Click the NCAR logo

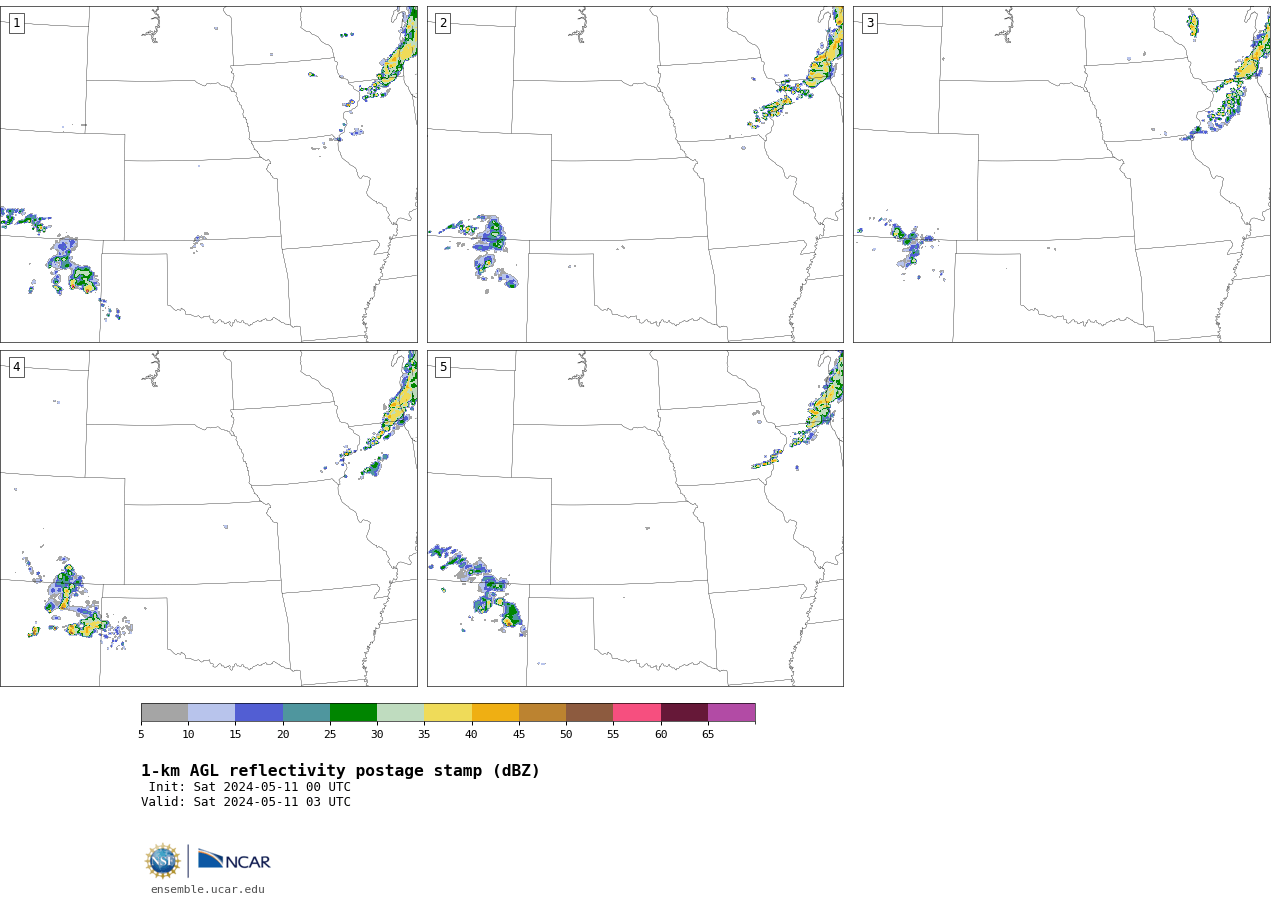(234, 860)
